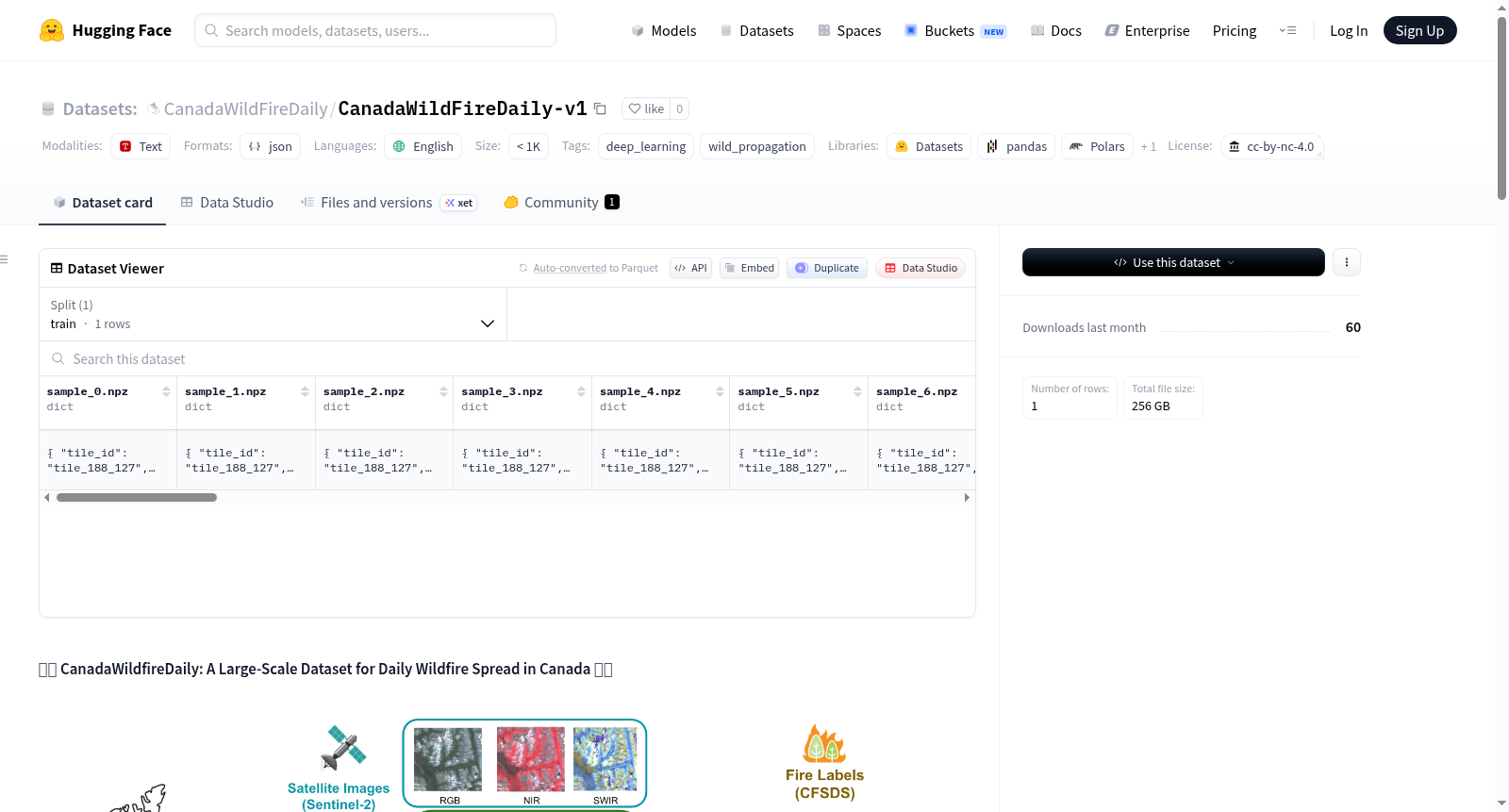
Task: Click the sample_3.npz data cell with tile_id
Action: pyautogui.click(x=522, y=460)
